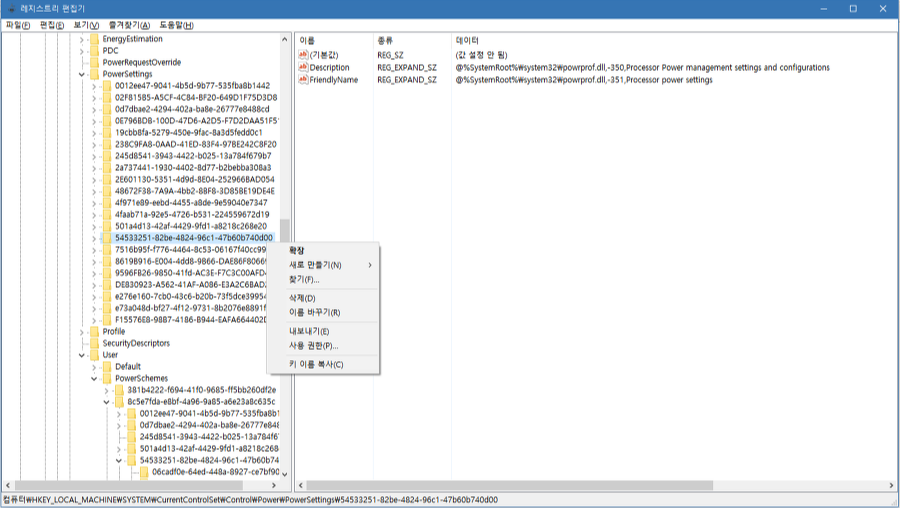The width and height of the screenshot is (900, 508).
Task: Select the FriendlyName value icon
Action: pos(303,80)
